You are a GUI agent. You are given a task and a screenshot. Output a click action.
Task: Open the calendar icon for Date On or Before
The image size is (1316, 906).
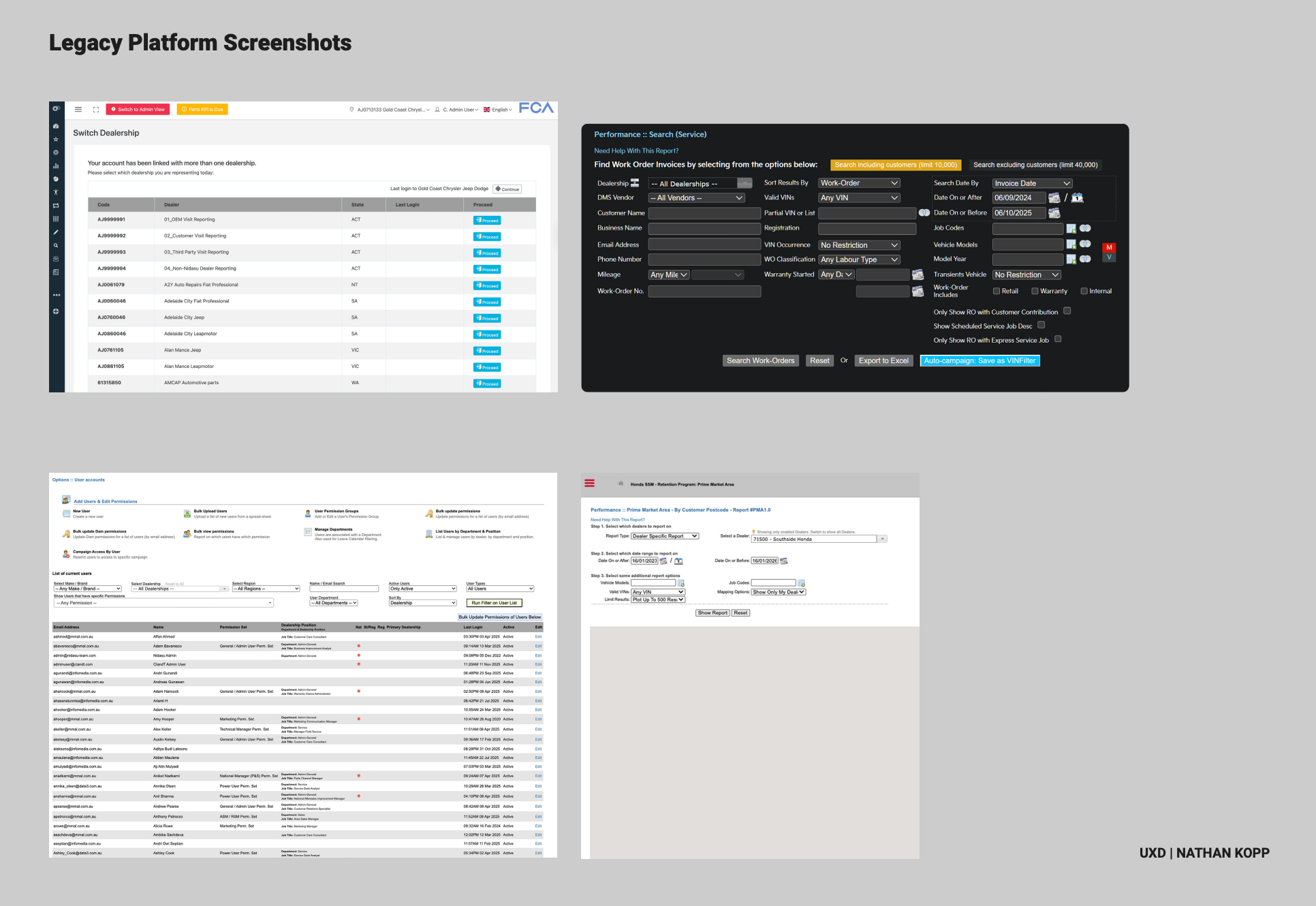[x=1054, y=213]
